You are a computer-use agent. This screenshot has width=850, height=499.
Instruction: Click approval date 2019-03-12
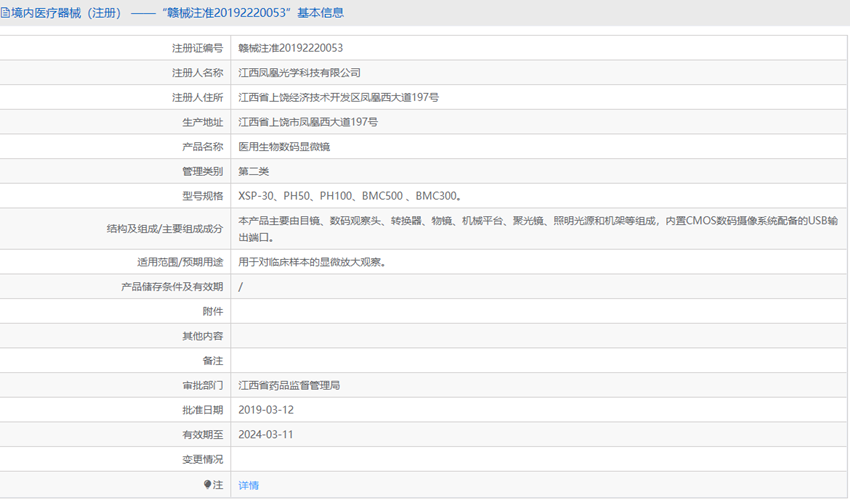click(266, 410)
